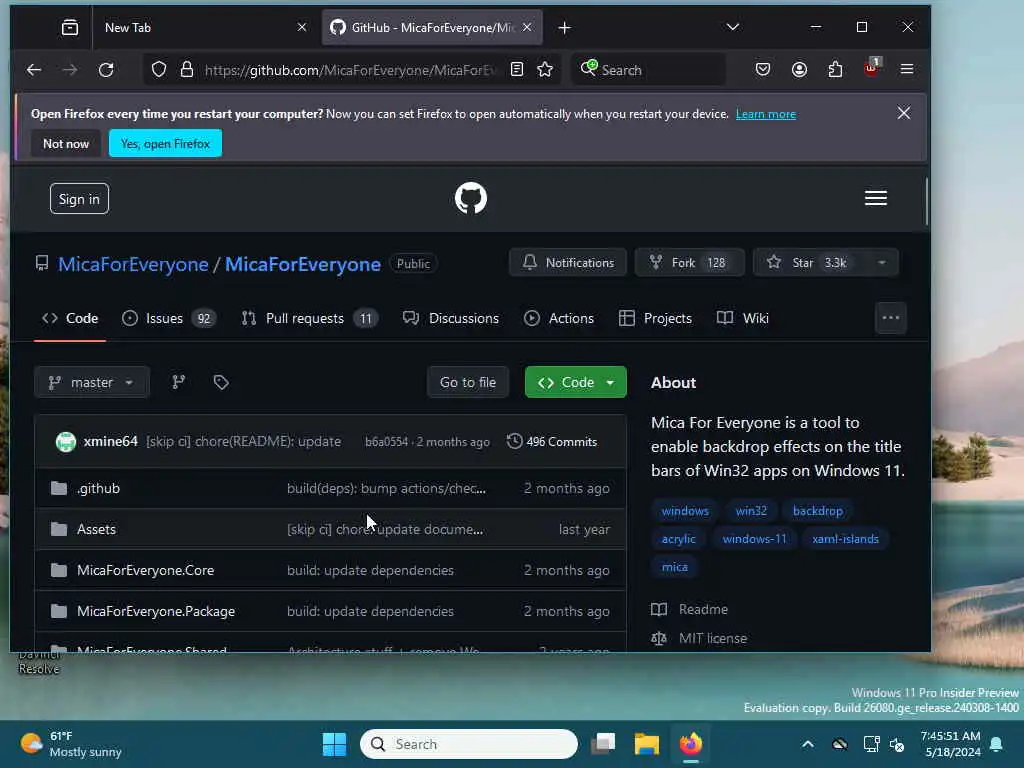
Task: Open the Readme link in About
Action: (690, 609)
